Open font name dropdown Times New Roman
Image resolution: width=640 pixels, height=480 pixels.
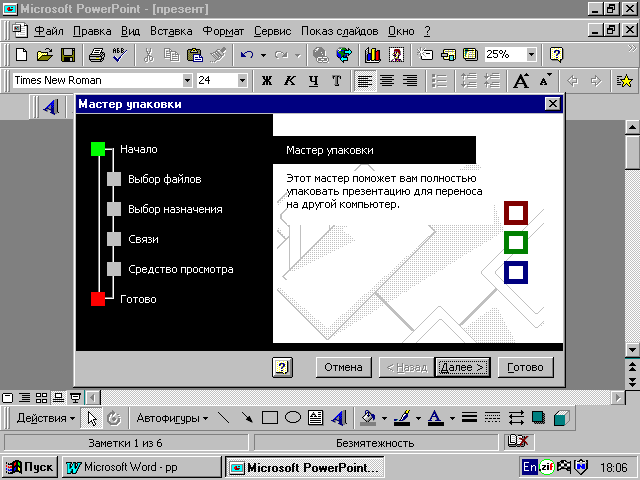pyautogui.click(x=187, y=80)
